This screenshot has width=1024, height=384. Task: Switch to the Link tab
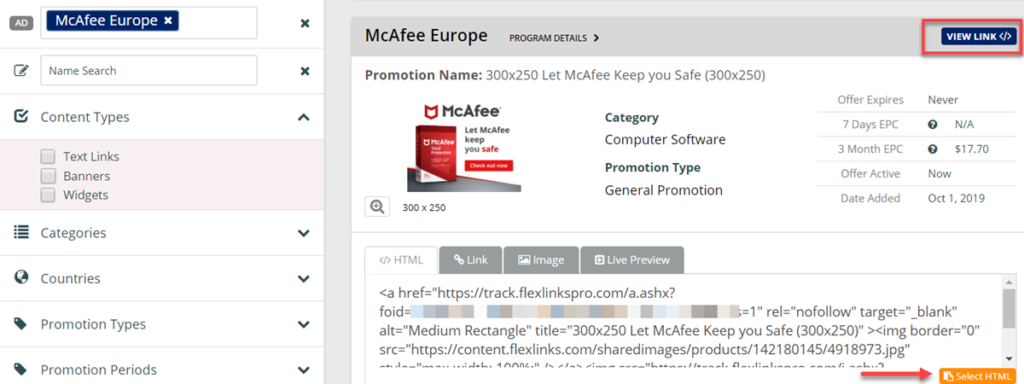(471, 260)
